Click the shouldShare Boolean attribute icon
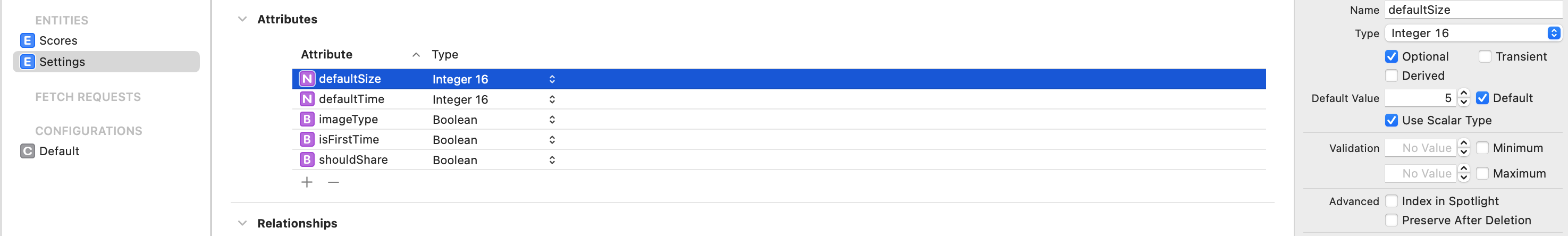The width and height of the screenshot is (1568, 236). 307,160
